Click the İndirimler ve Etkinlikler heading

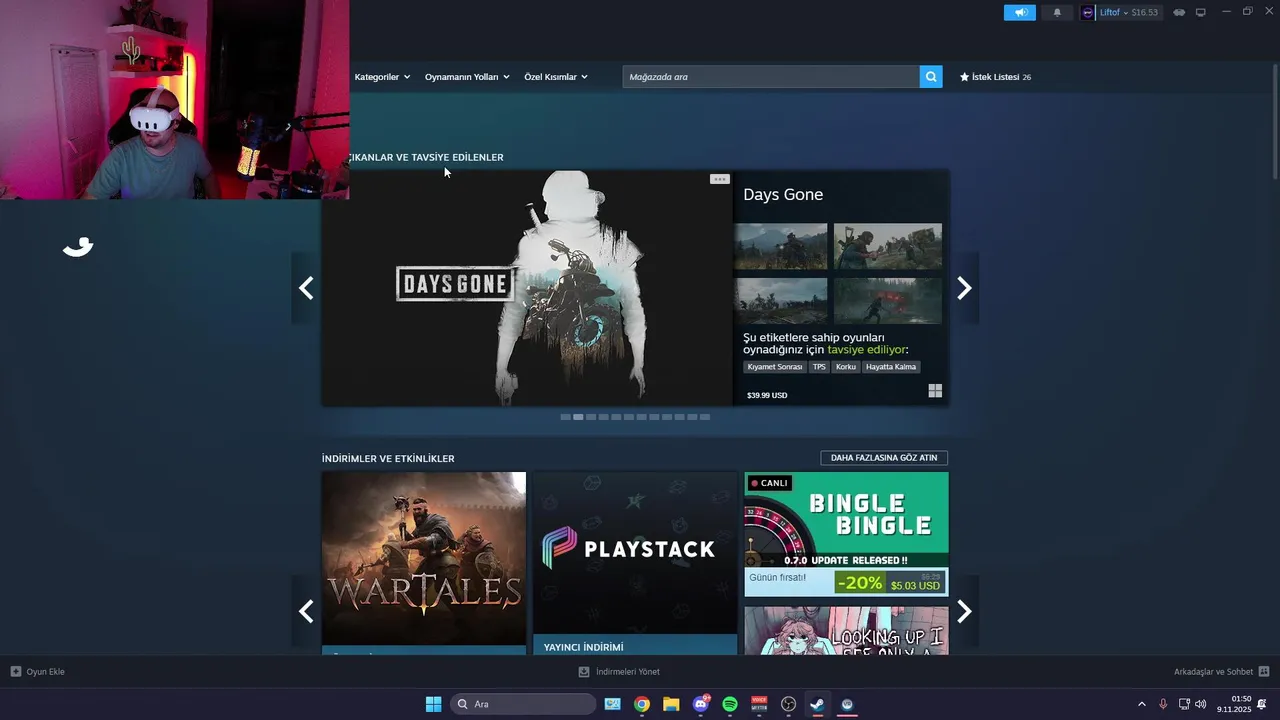click(388, 458)
